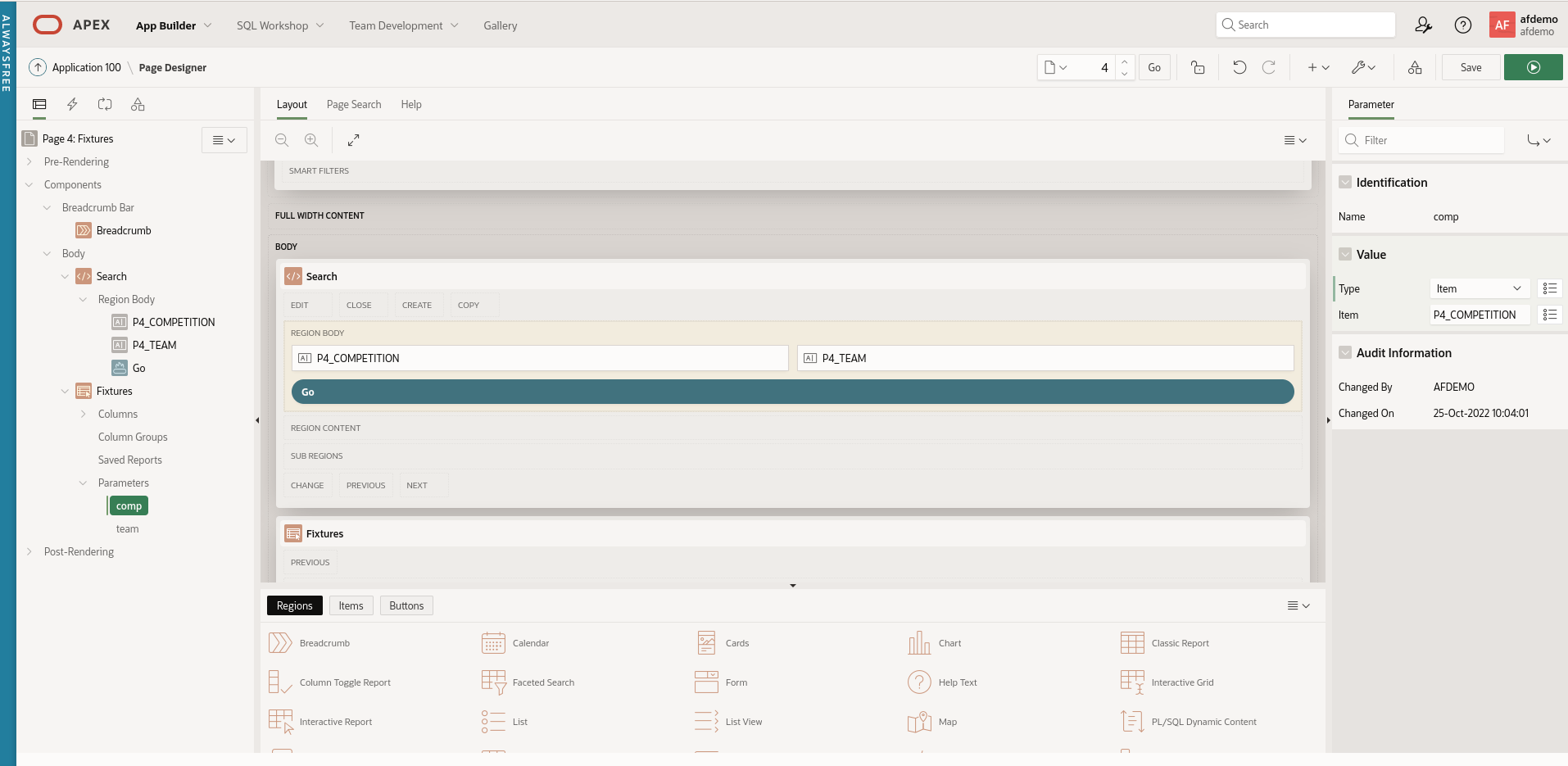Uncheck the Audit Information checkbox

1346,352
